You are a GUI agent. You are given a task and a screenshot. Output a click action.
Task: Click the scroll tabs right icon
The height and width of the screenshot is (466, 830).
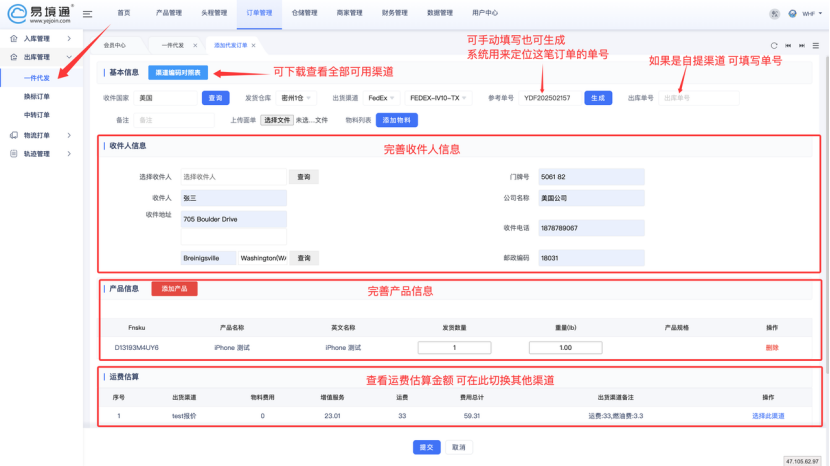pyautogui.click(x=803, y=46)
